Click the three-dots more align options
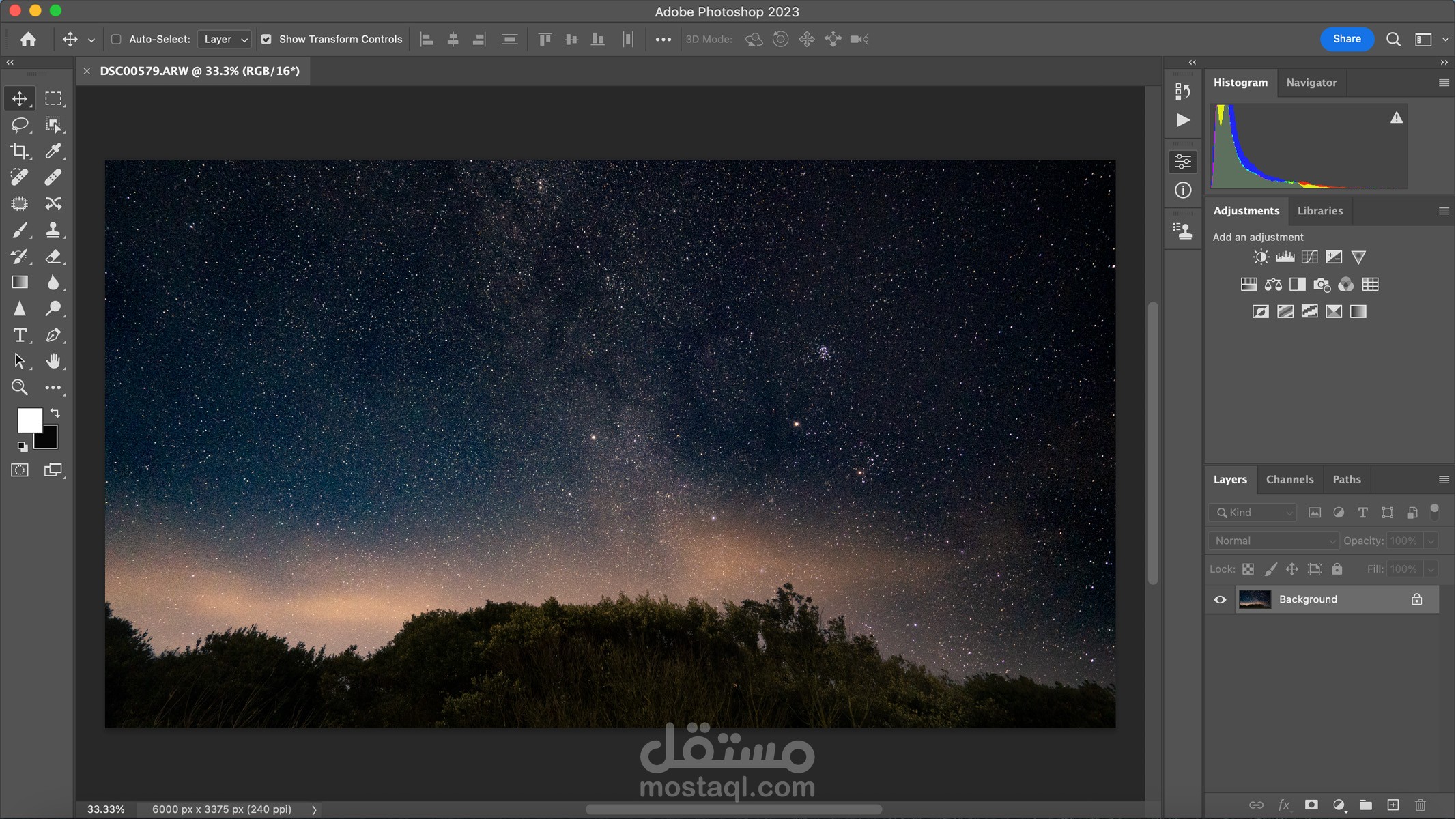 [663, 40]
